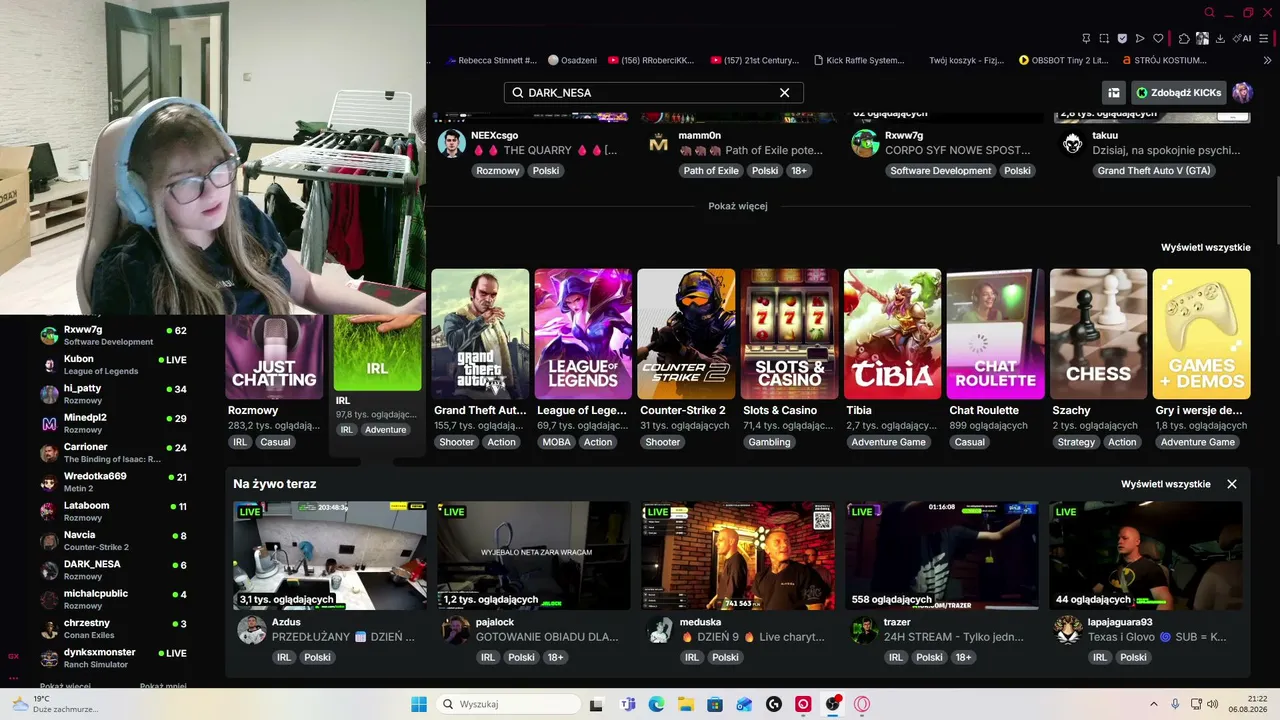Open the Kick drops store icon beside Zdobądź KICKs
The image size is (1280, 720).
(1113, 93)
